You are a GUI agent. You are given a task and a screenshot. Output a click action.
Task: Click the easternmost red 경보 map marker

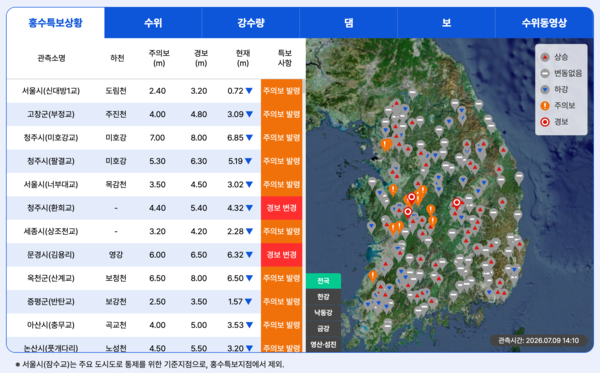456,203
